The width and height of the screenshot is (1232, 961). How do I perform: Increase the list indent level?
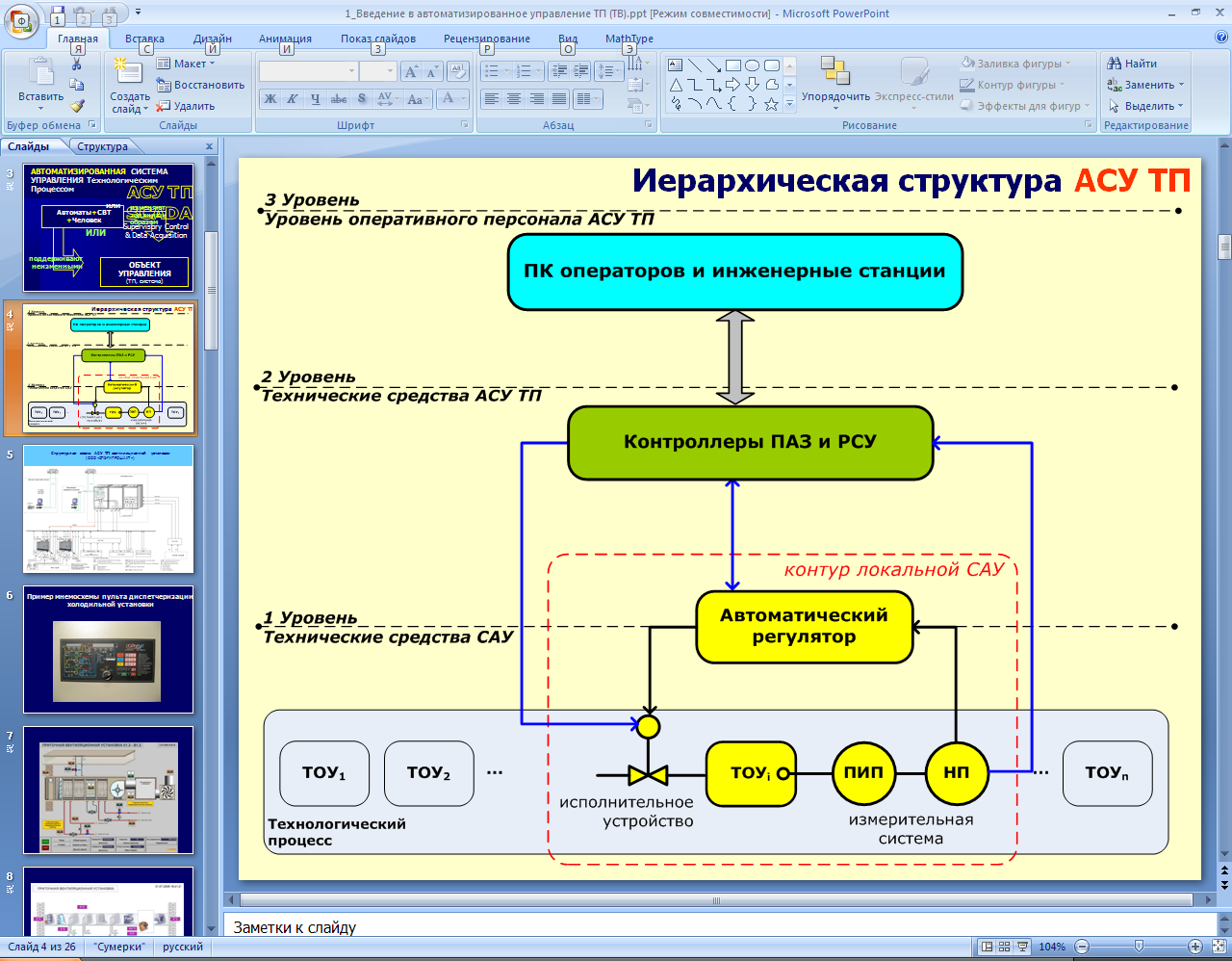[x=580, y=71]
